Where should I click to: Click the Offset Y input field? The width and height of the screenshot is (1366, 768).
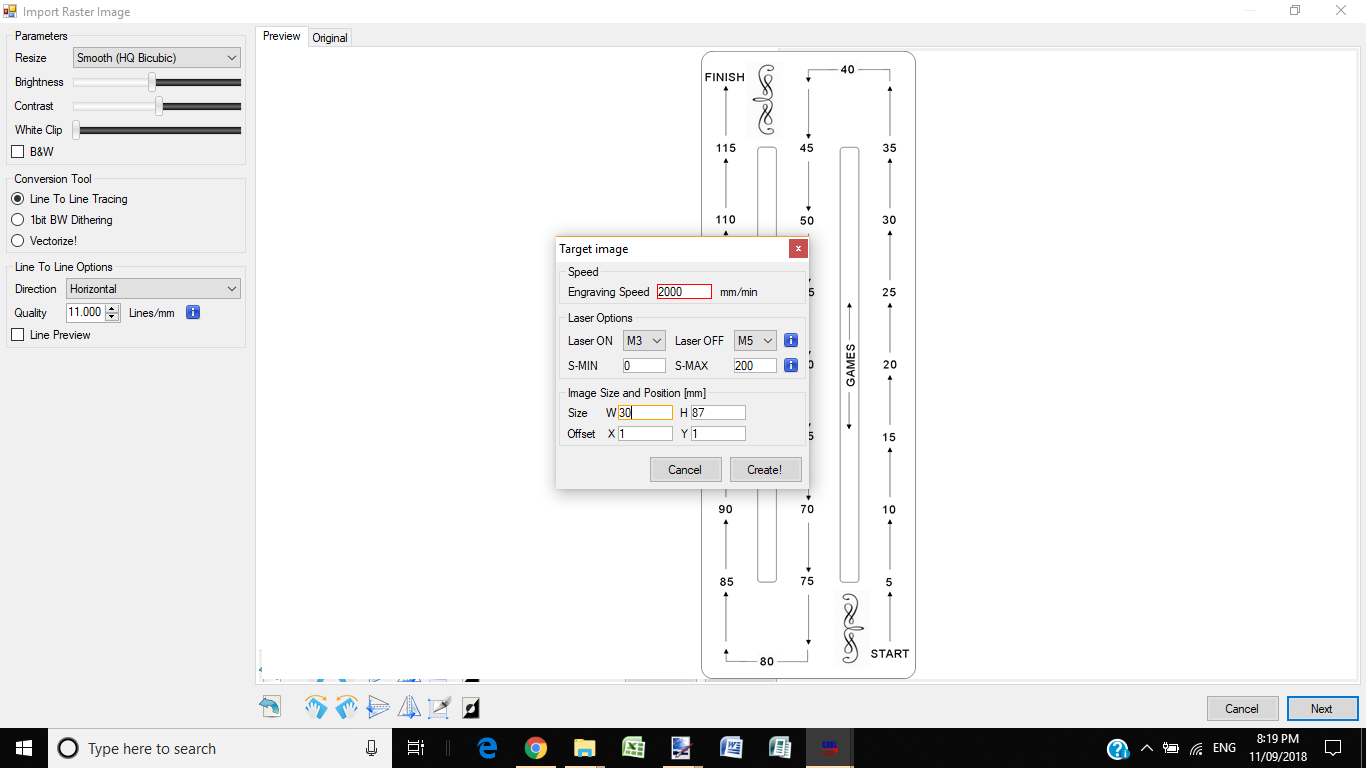pos(718,433)
